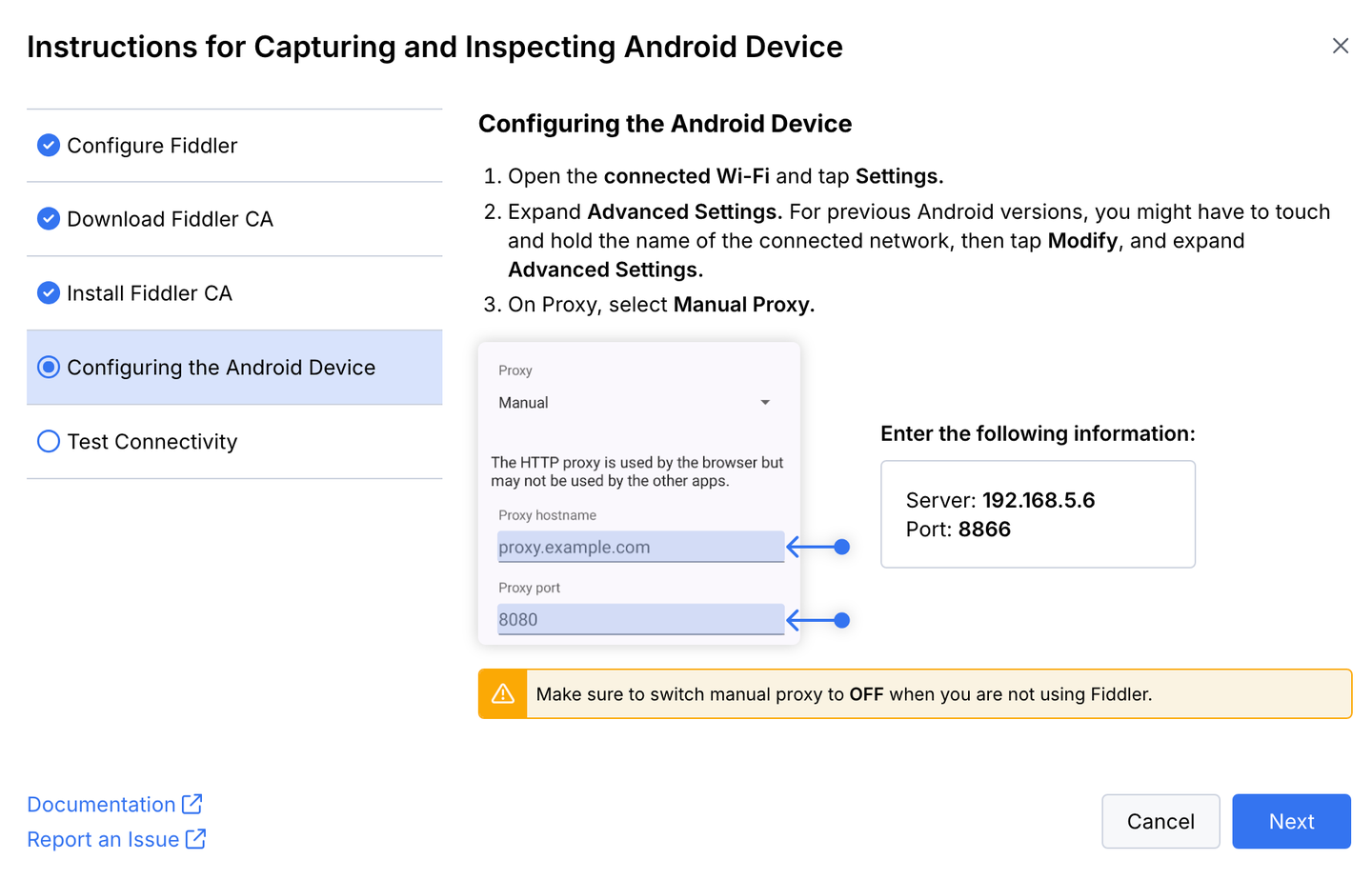Click the Download Fiddler CA checkmark icon
This screenshot has height=880, width=1372.
click(x=49, y=219)
